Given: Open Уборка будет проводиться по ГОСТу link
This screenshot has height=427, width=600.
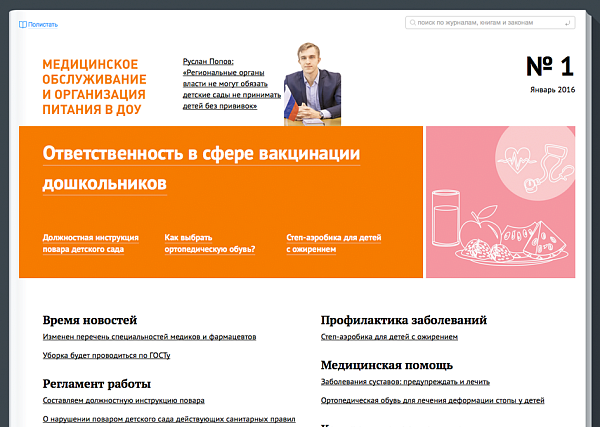Looking at the screenshot, I should tap(106, 355).
